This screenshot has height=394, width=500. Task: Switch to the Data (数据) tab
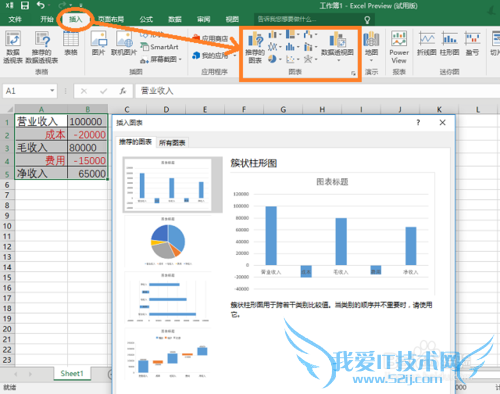coord(175,19)
